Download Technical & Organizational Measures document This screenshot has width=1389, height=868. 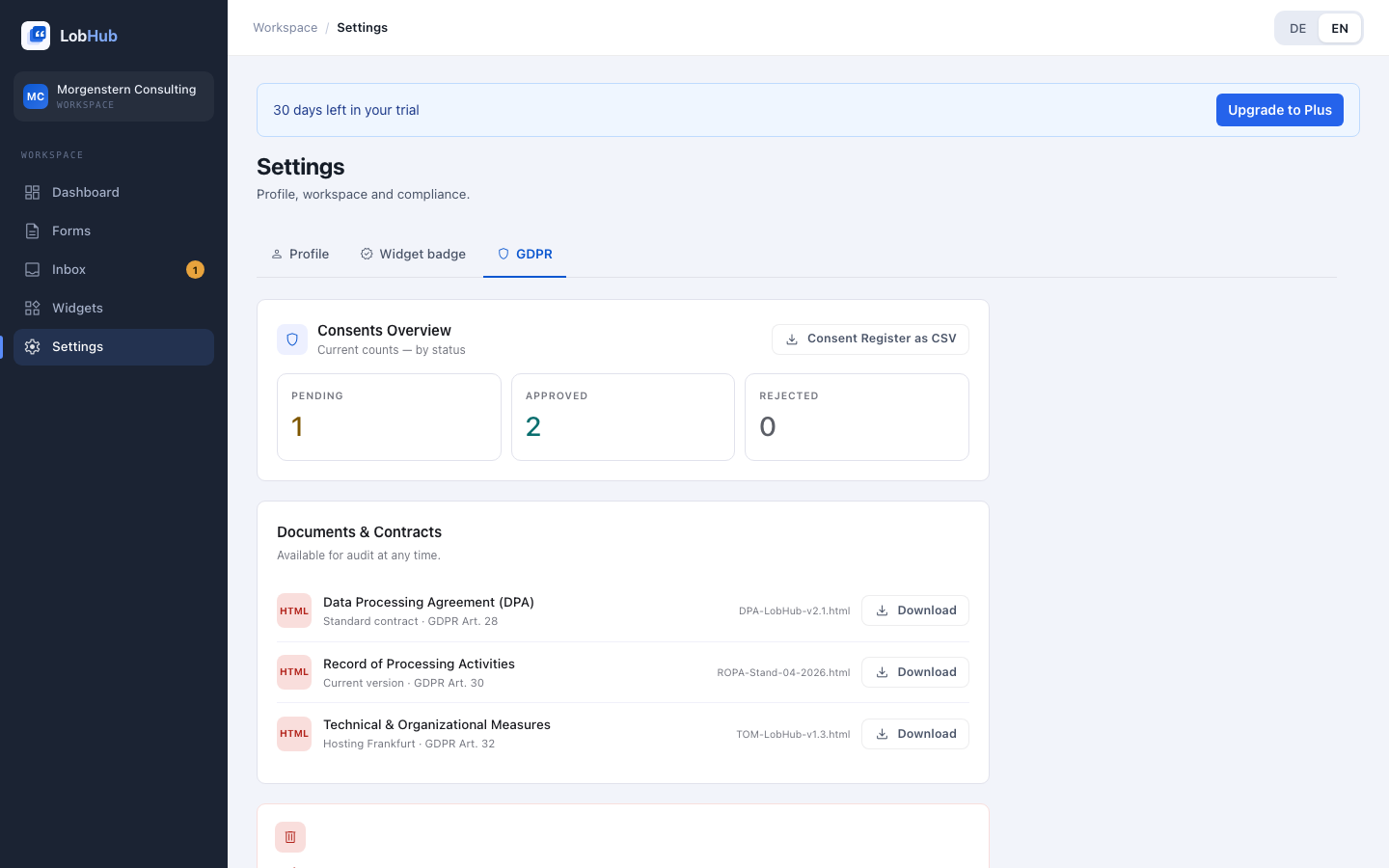pos(915,734)
